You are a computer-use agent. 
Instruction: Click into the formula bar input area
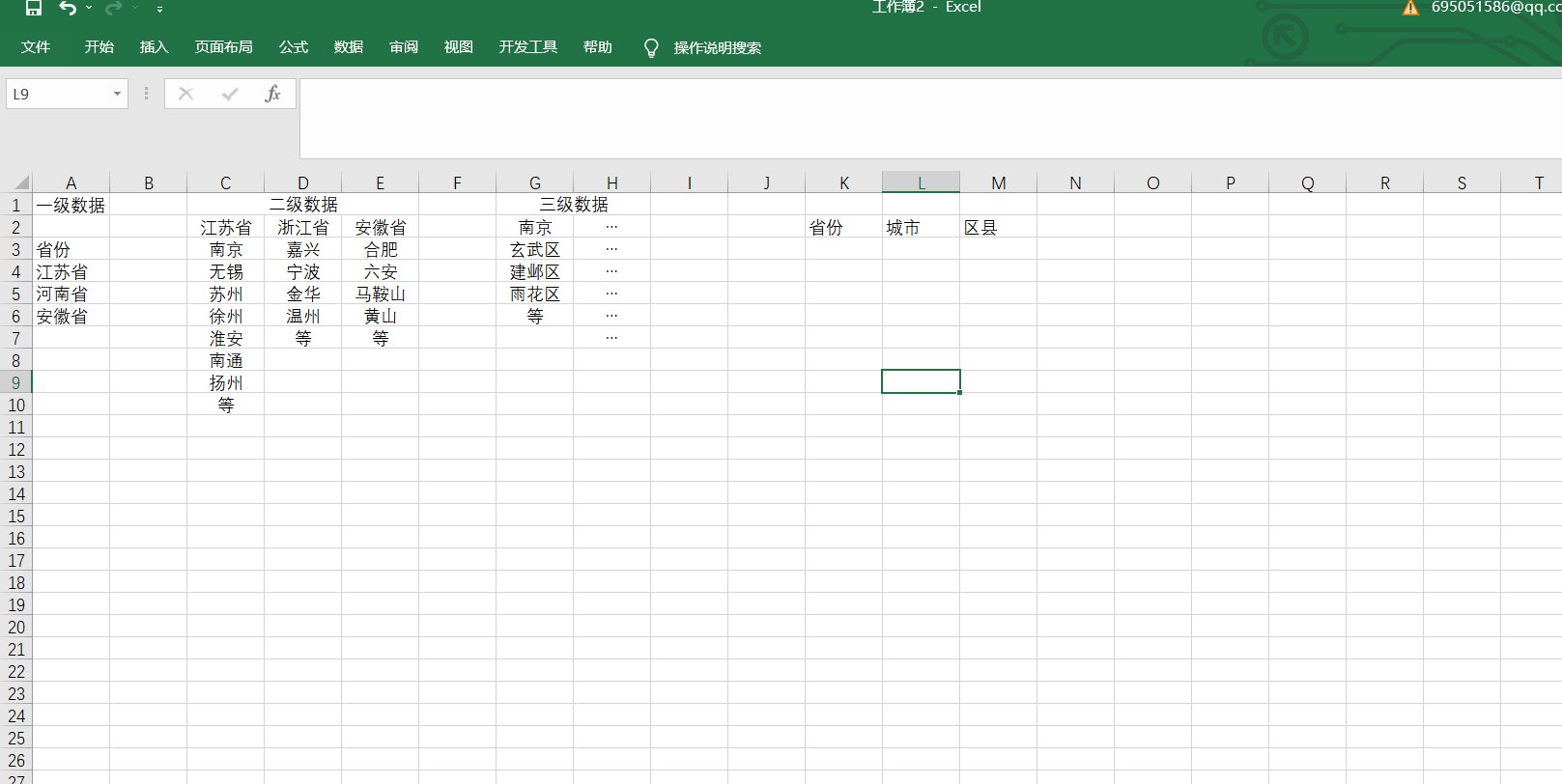927,118
